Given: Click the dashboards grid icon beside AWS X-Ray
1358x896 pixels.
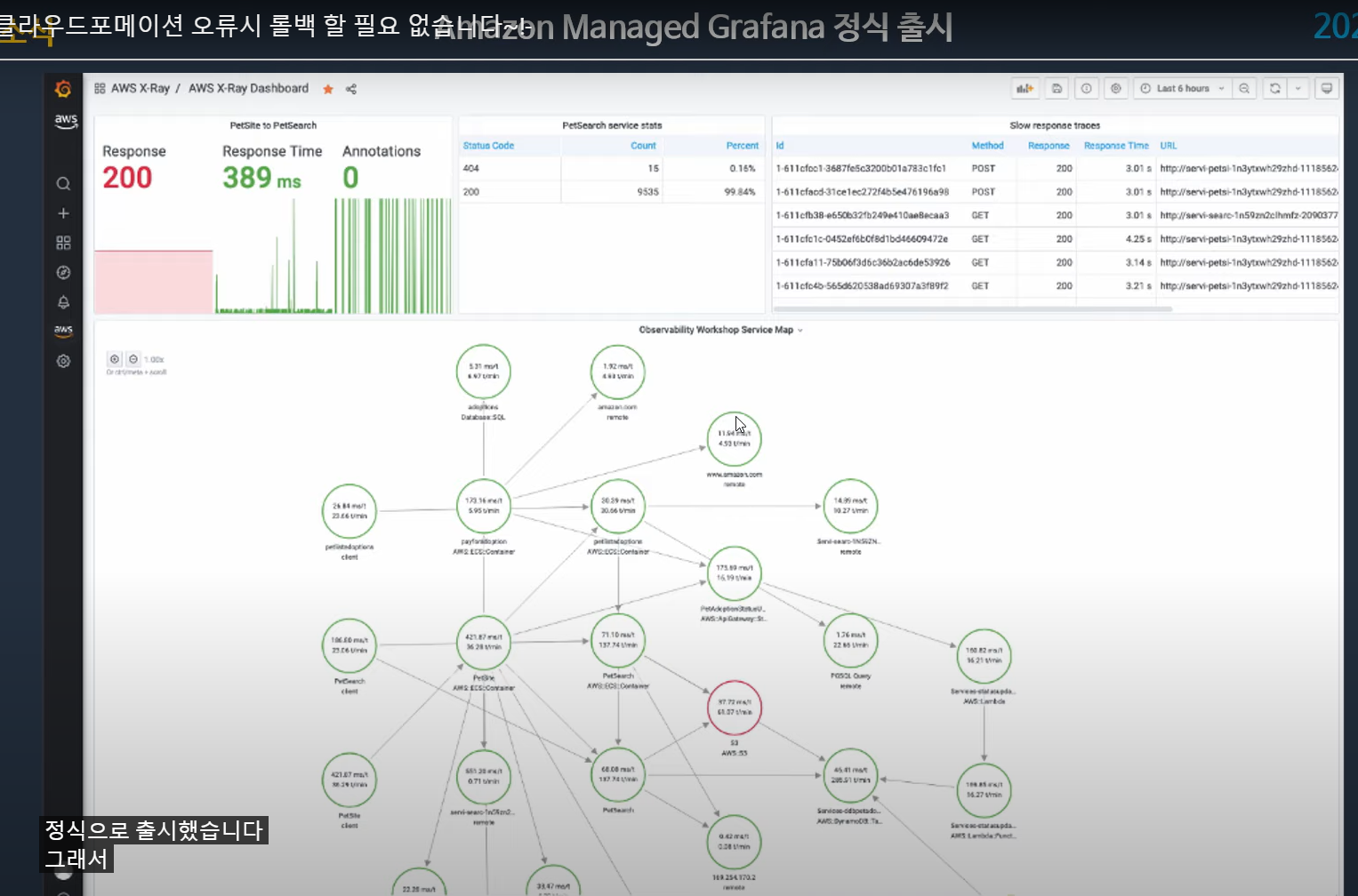Looking at the screenshot, I should [100, 88].
